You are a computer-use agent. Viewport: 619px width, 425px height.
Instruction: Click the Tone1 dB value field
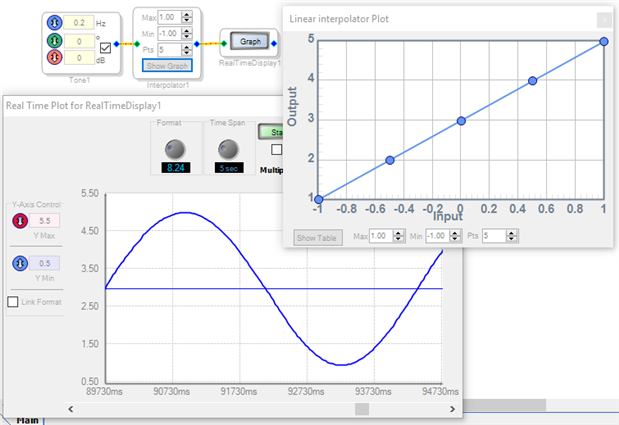(x=79, y=58)
